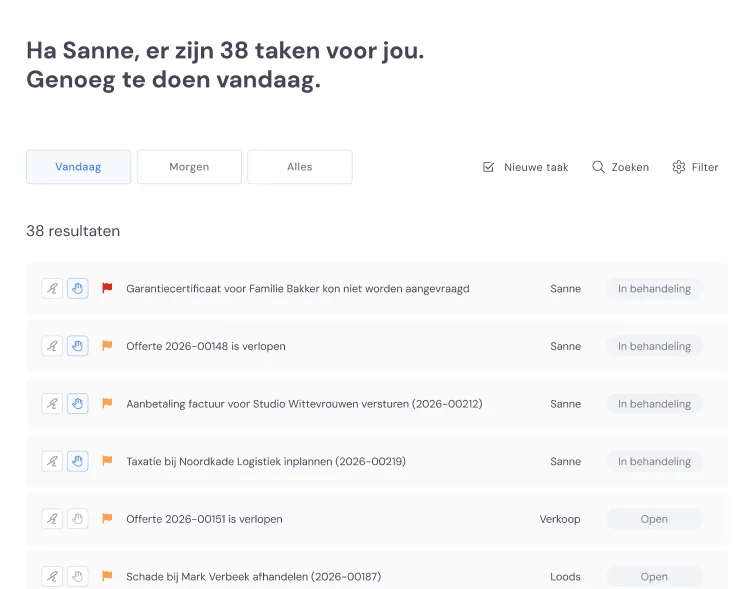Click Open status of Mark Verbeek row

[x=654, y=577]
